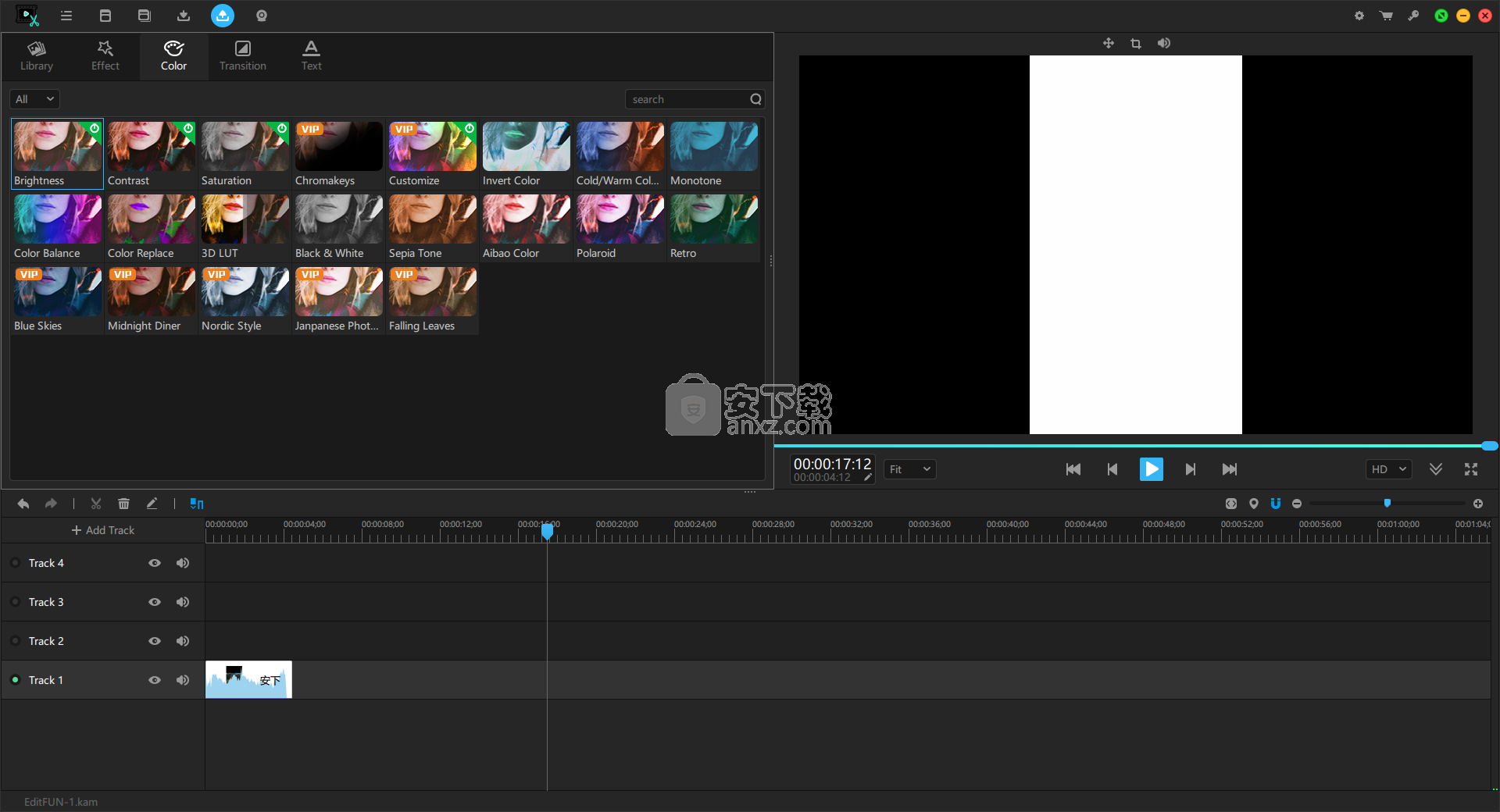Image resolution: width=1500 pixels, height=812 pixels.
Task: Hide Track 3 using its eye icon
Action: click(x=155, y=602)
